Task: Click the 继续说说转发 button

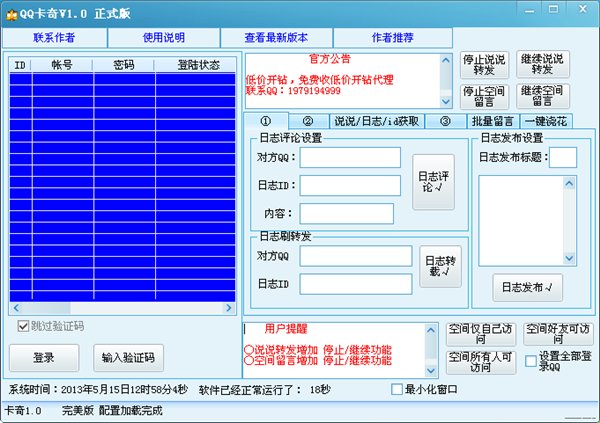Action: coord(543,64)
